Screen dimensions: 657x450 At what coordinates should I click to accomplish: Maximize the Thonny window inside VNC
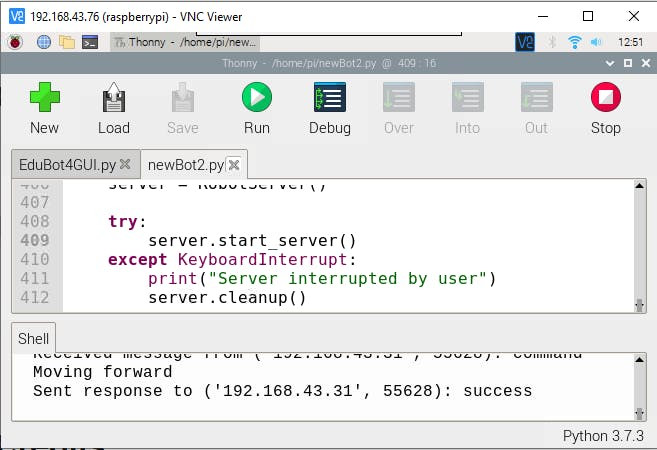tap(628, 63)
